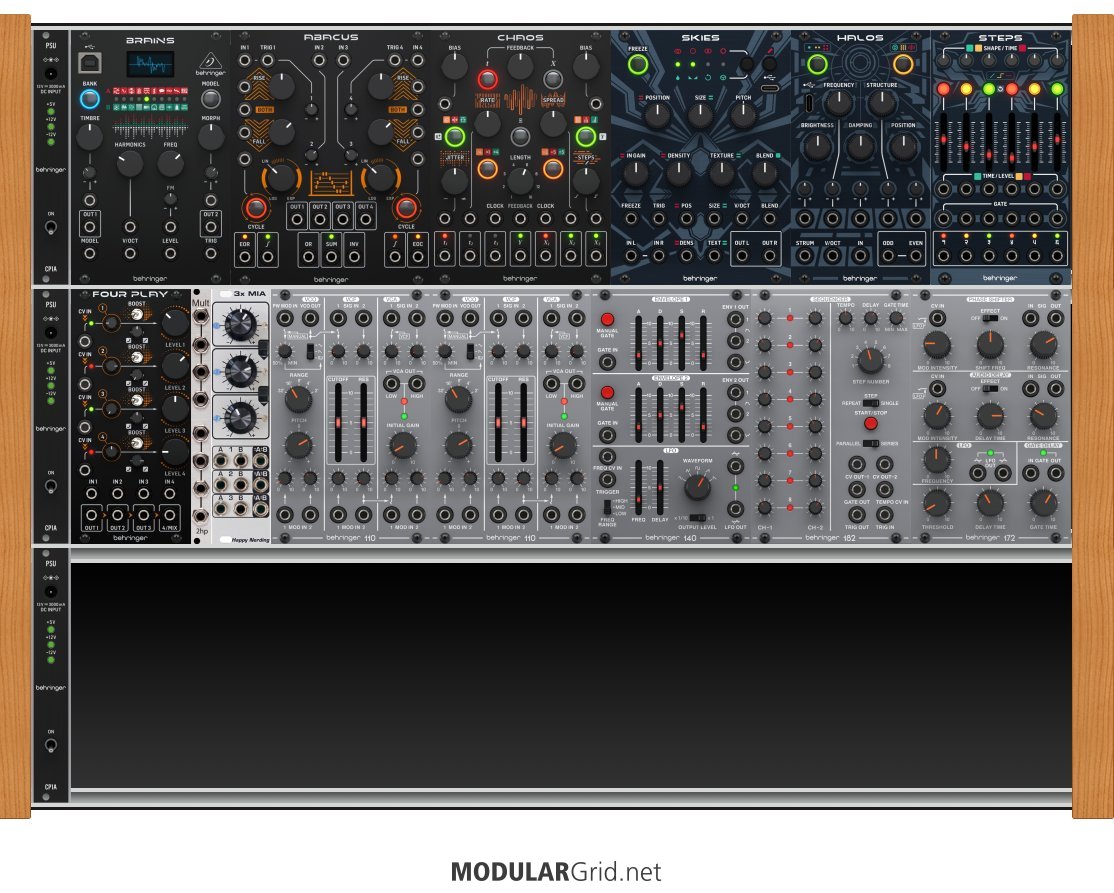Open the Brains waveform display
Screen dimensions: 1114x893
click(x=151, y=65)
